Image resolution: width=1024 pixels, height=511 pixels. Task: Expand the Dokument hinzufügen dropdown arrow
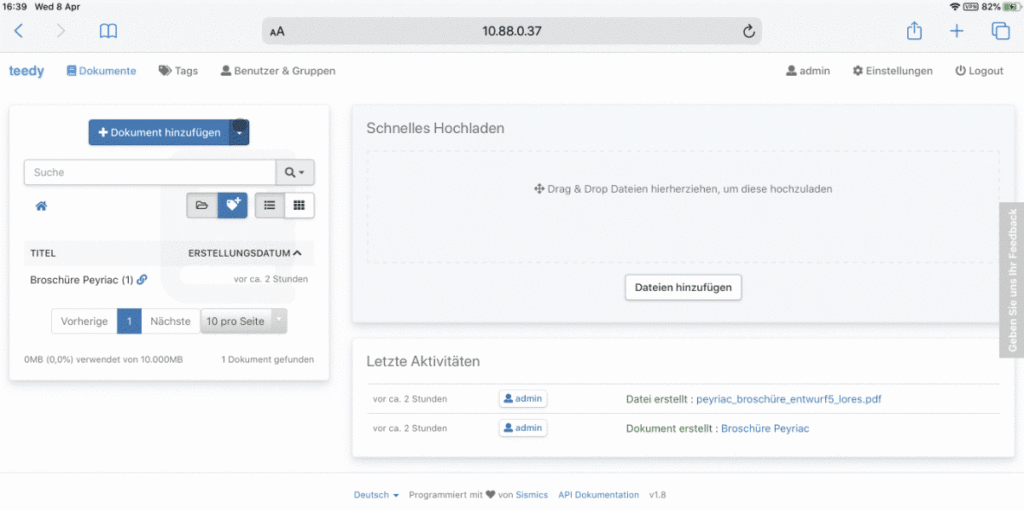[x=240, y=133]
